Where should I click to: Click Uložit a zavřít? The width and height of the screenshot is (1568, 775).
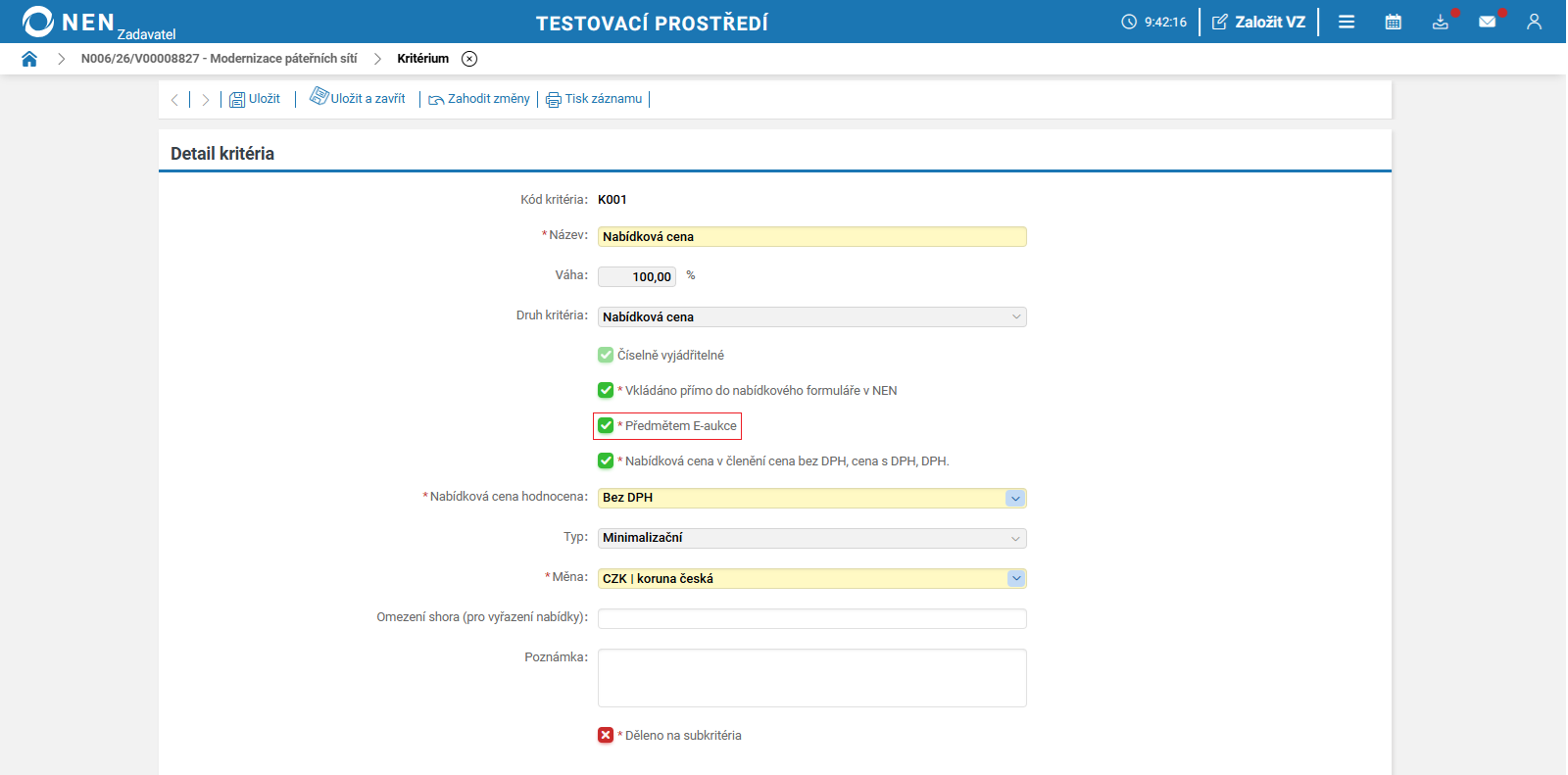358,98
